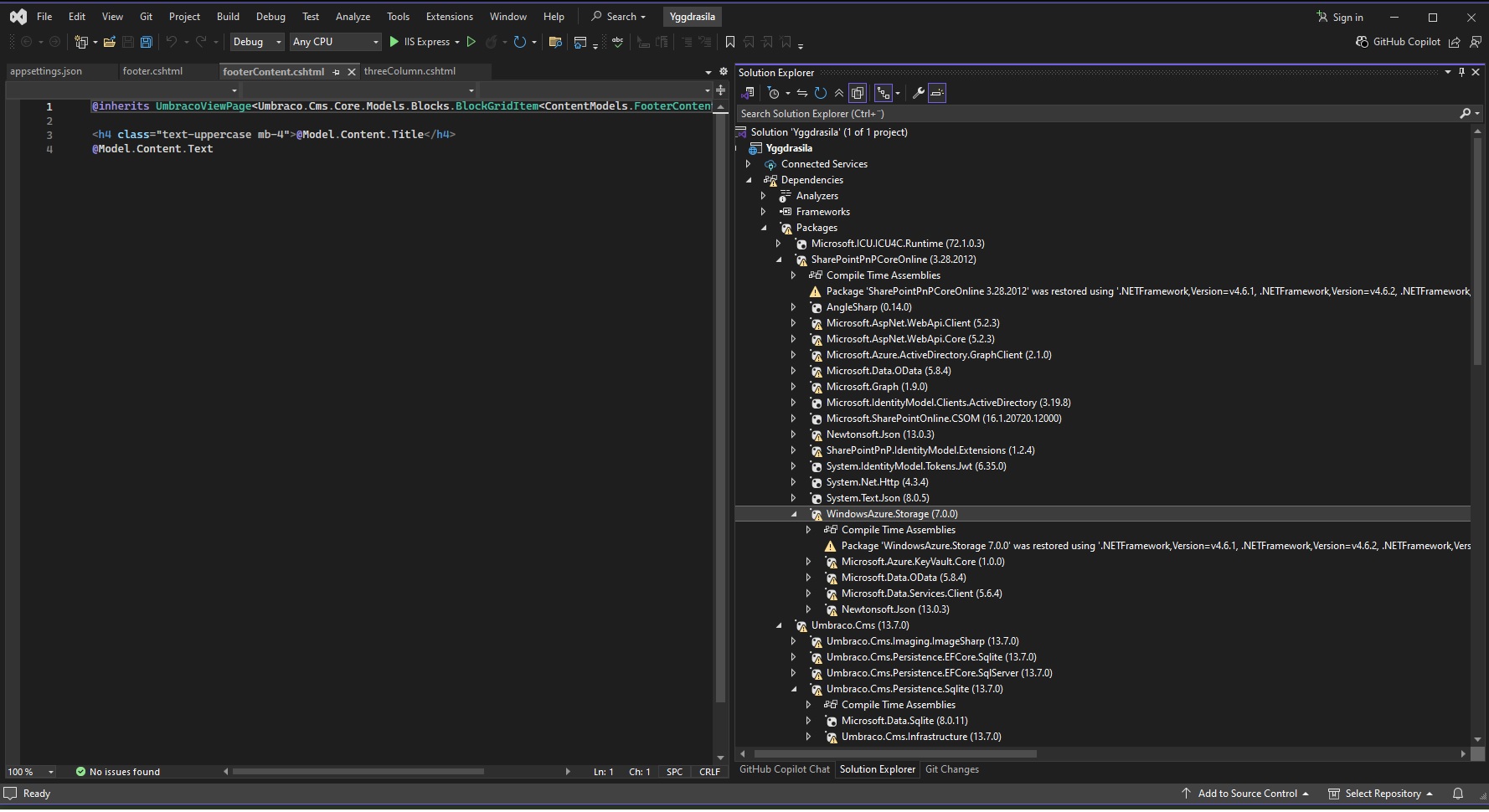Screen dimensions: 1489x812
Task: Click the Visual Studio logo icon
Action: coord(18,17)
